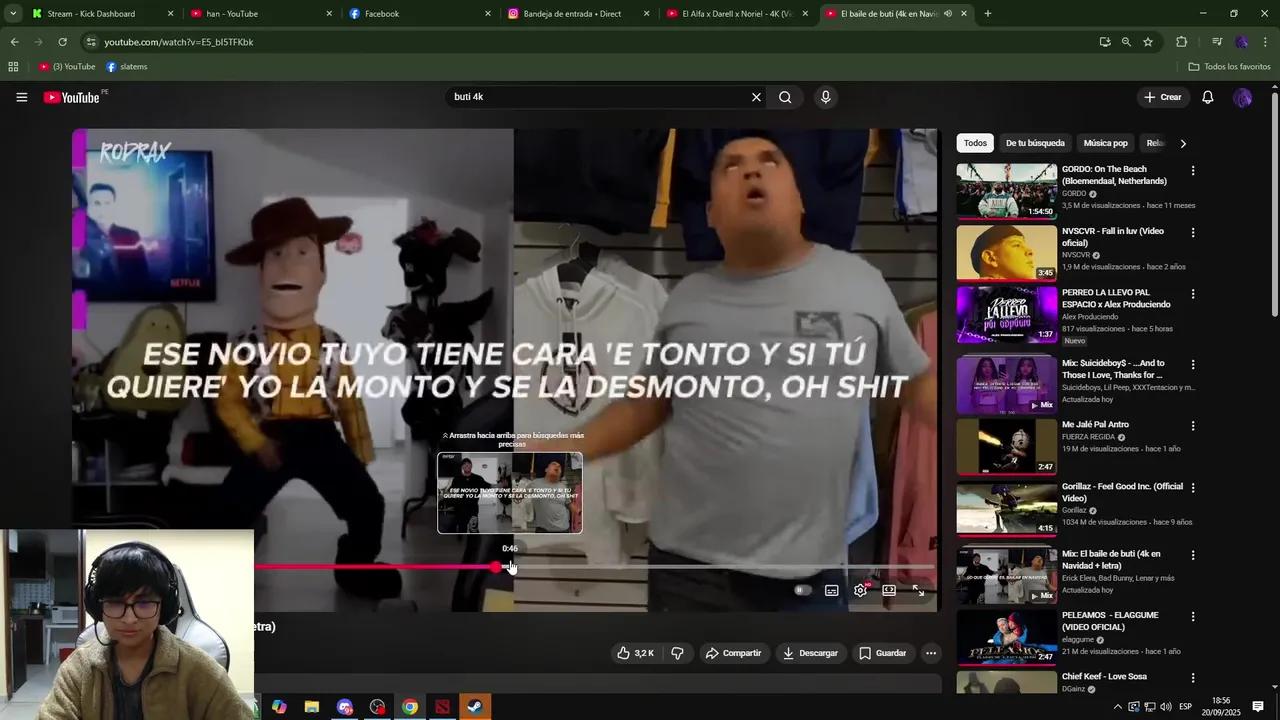This screenshot has width=1280, height=720.
Task: Open YouTube account avatar menu
Action: [x=1242, y=97]
